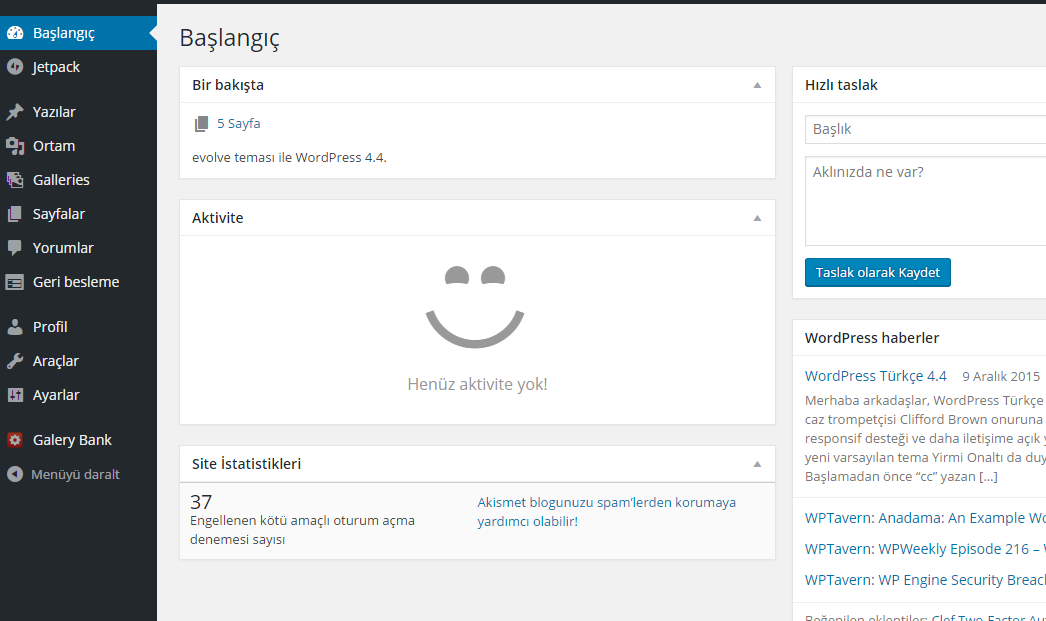Select Geri besleme menu item
Viewport: 1046px width, 621px height.
(x=78, y=281)
